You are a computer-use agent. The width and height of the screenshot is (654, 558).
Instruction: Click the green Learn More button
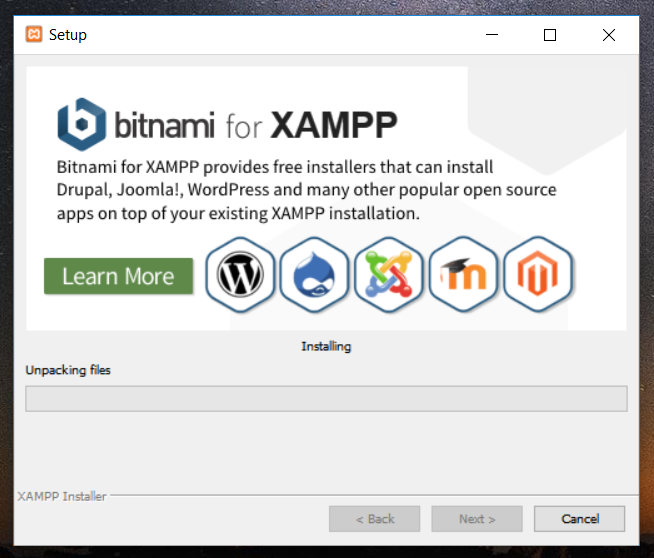118,276
